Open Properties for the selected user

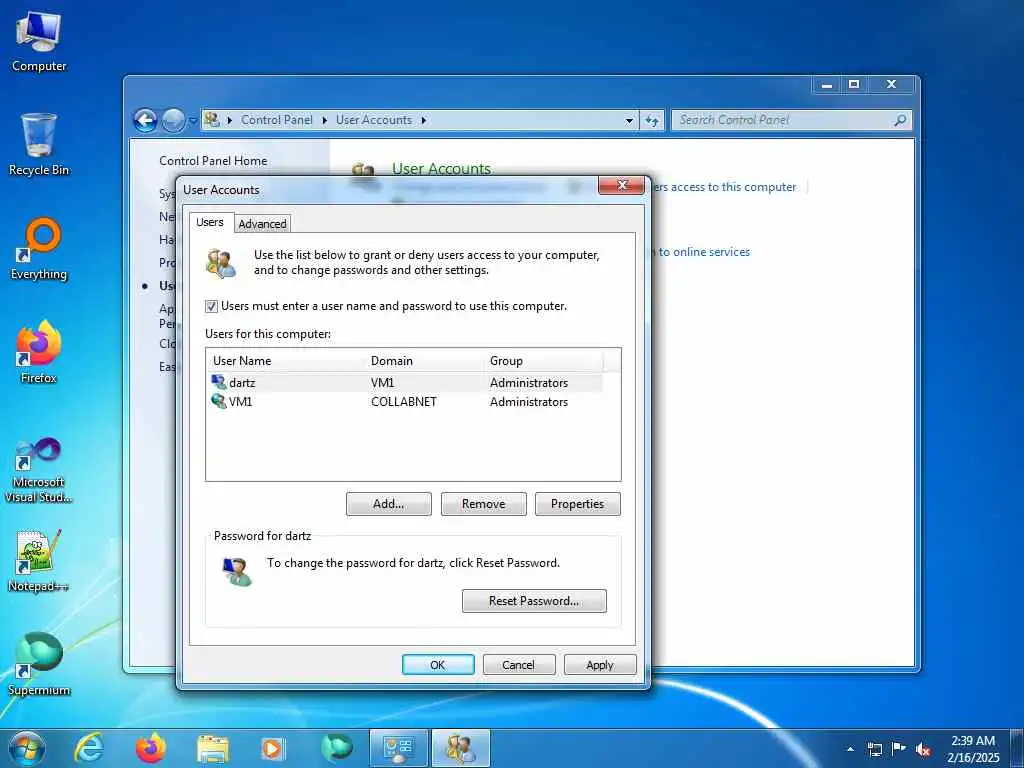pyautogui.click(x=577, y=504)
